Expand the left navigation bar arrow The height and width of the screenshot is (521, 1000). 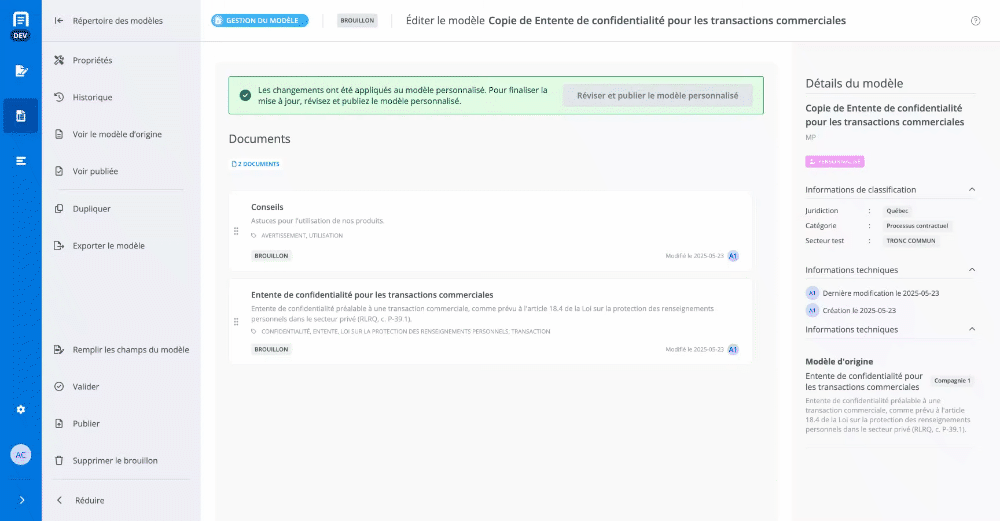tap(21, 500)
